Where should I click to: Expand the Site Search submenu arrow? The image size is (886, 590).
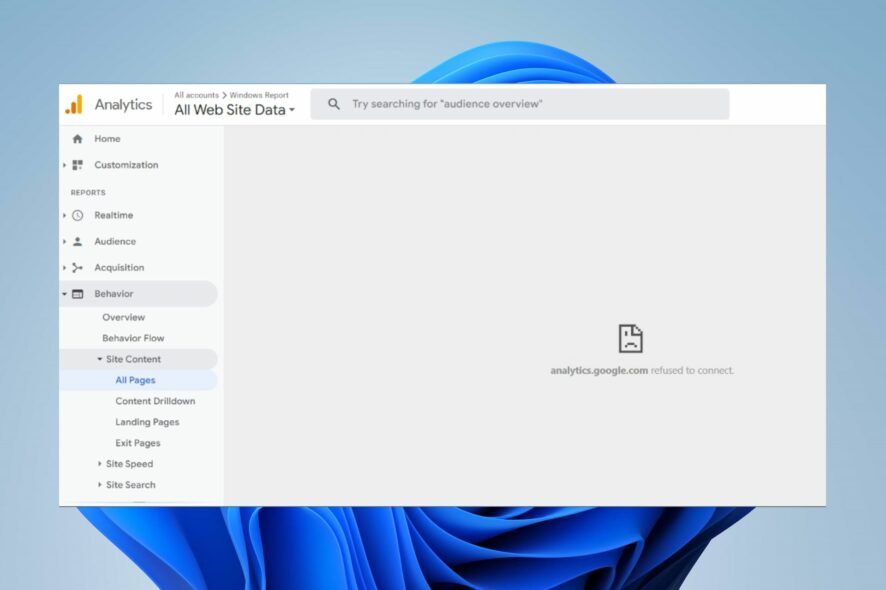[x=99, y=485]
